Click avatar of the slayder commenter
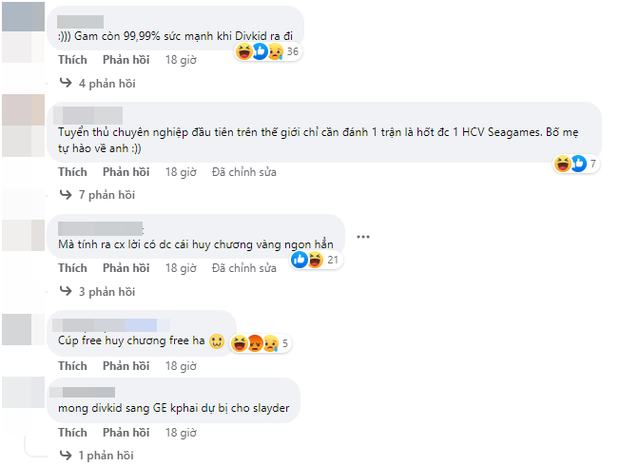This screenshot has width=640, height=466. [x=23, y=393]
